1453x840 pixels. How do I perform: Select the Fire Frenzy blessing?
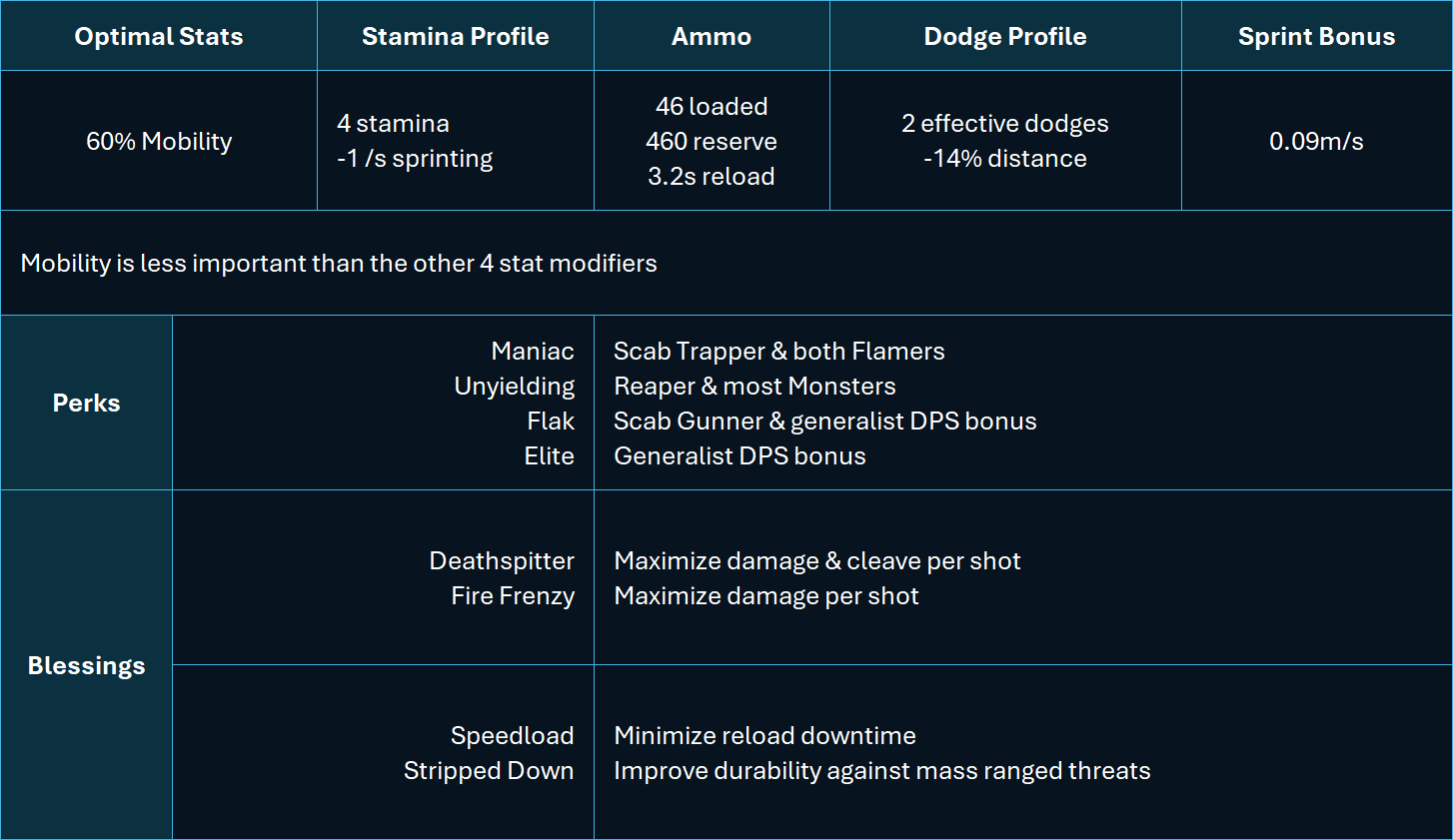pyautogui.click(x=513, y=596)
